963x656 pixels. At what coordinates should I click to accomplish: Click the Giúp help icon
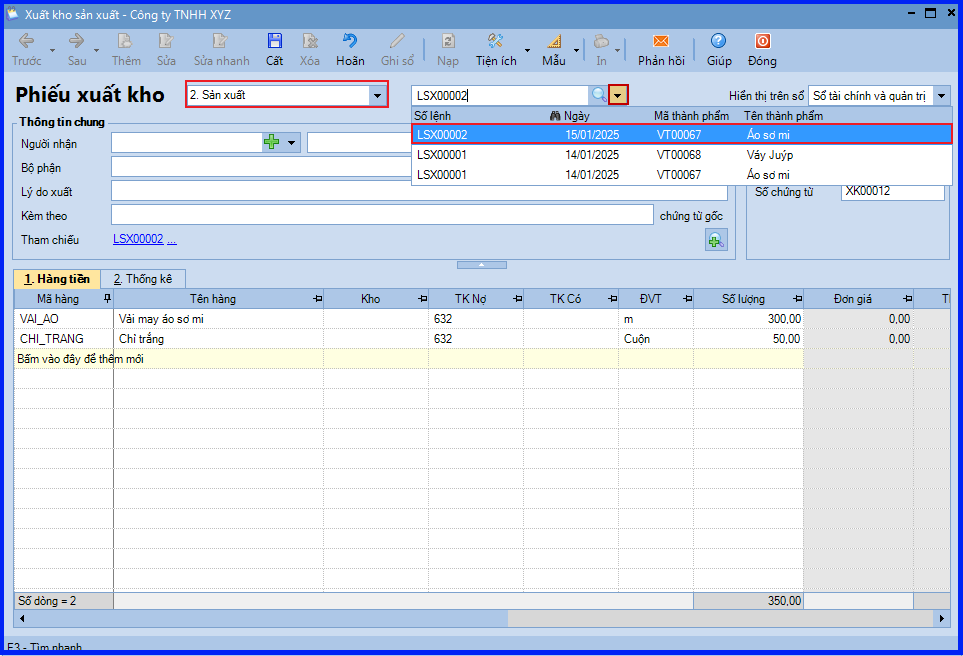tap(719, 41)
